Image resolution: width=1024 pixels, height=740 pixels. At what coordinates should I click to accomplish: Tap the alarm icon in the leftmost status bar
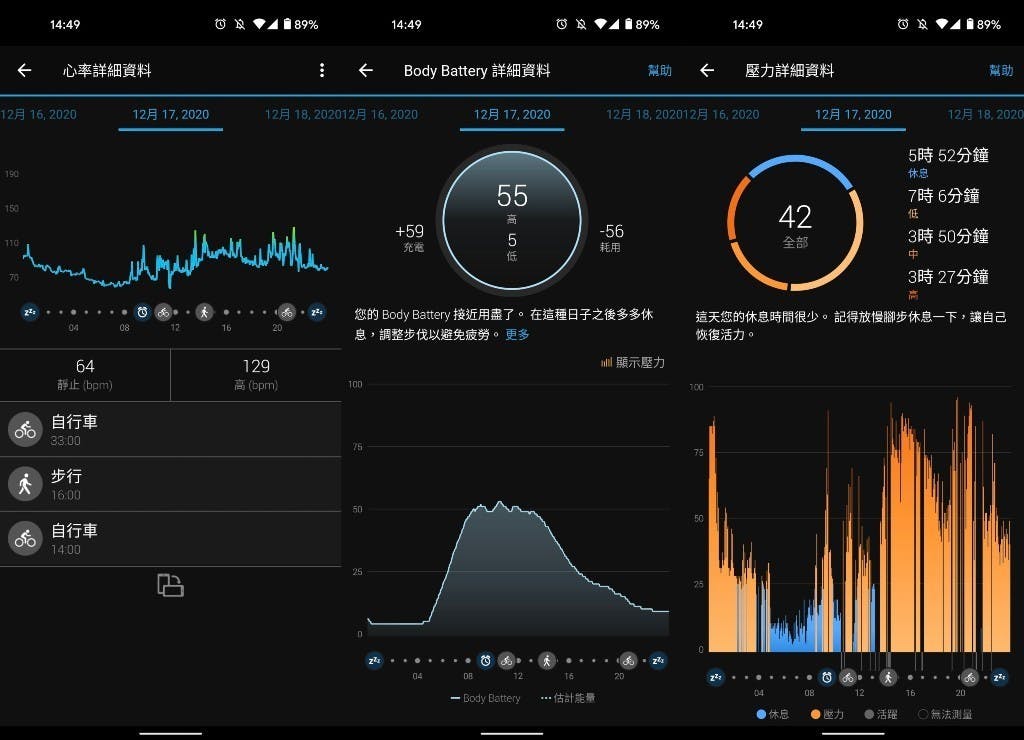221,24
